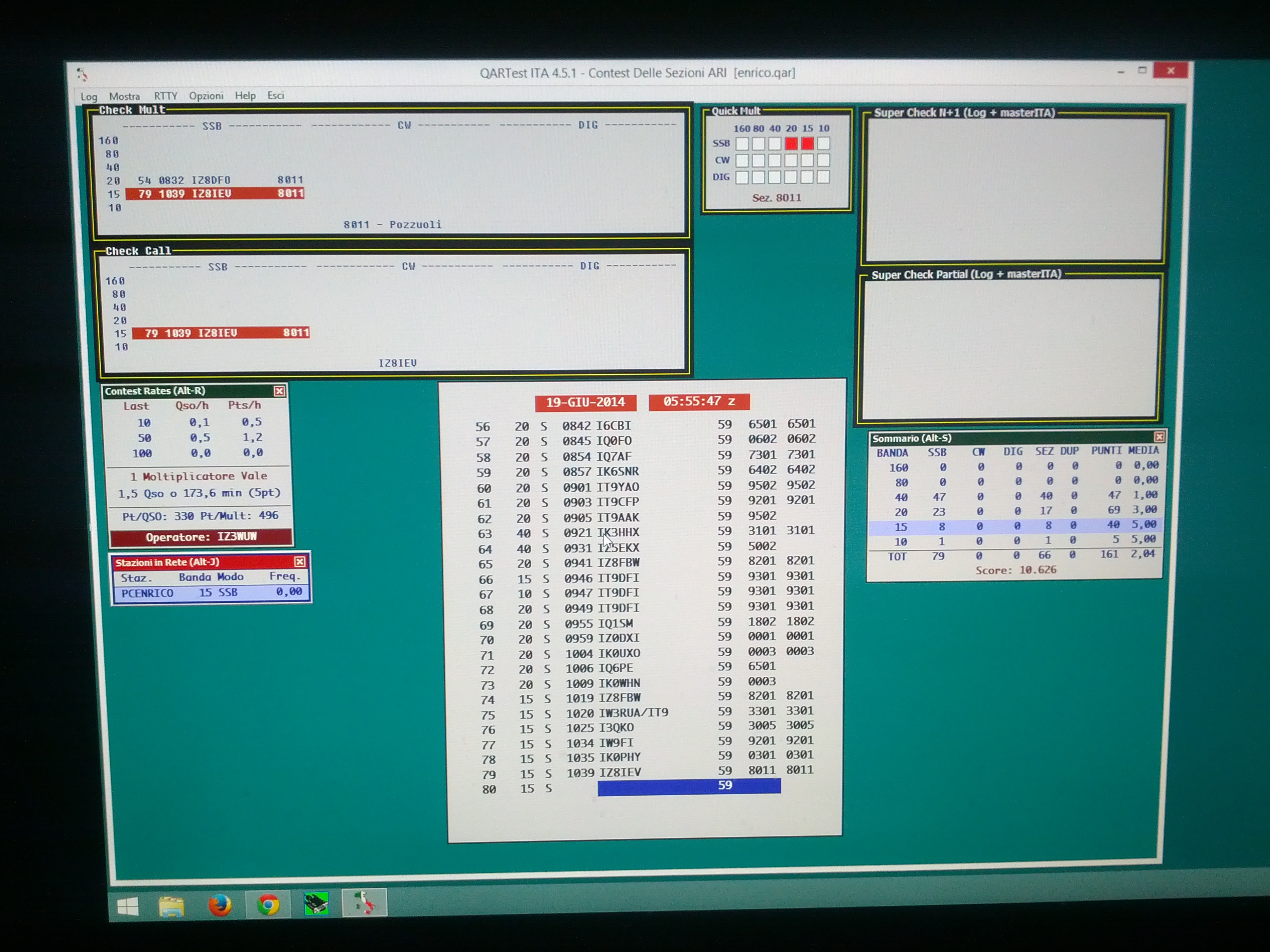1270x952 pixels.
Task: Click the Pt/QSO: 330 Pt/Mult: 496 line
Action: pos(200,515)
